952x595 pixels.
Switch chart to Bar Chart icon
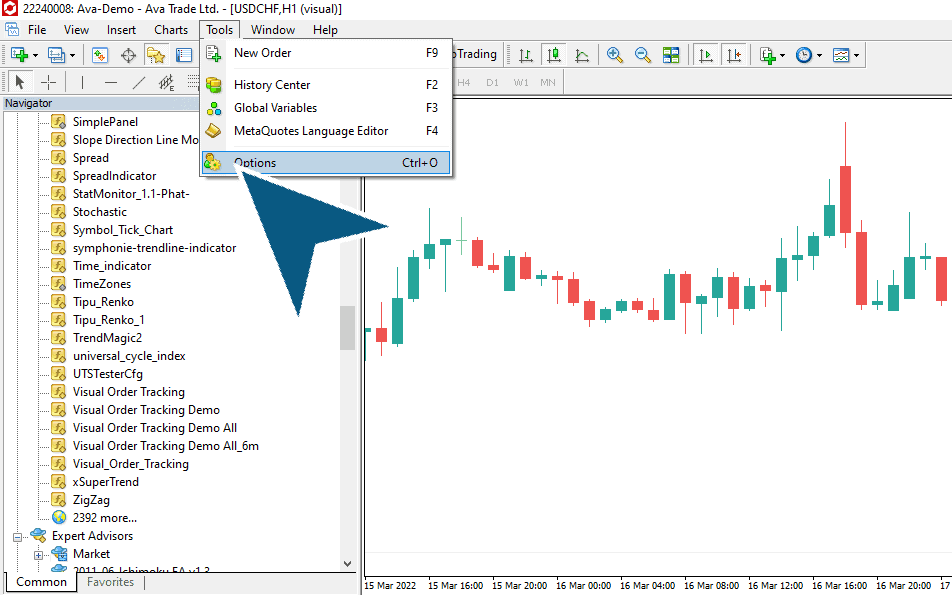point(526,55)
